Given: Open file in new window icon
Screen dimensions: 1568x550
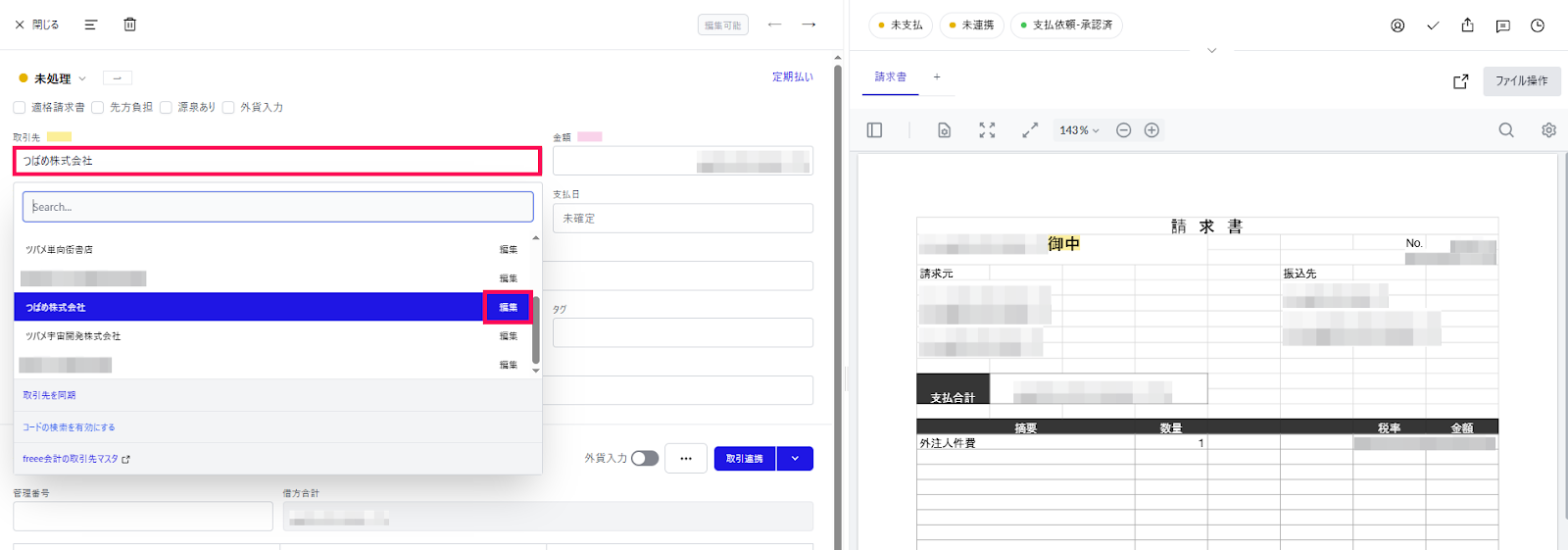Looking at the screenshot, I should tap(1460, 81).
